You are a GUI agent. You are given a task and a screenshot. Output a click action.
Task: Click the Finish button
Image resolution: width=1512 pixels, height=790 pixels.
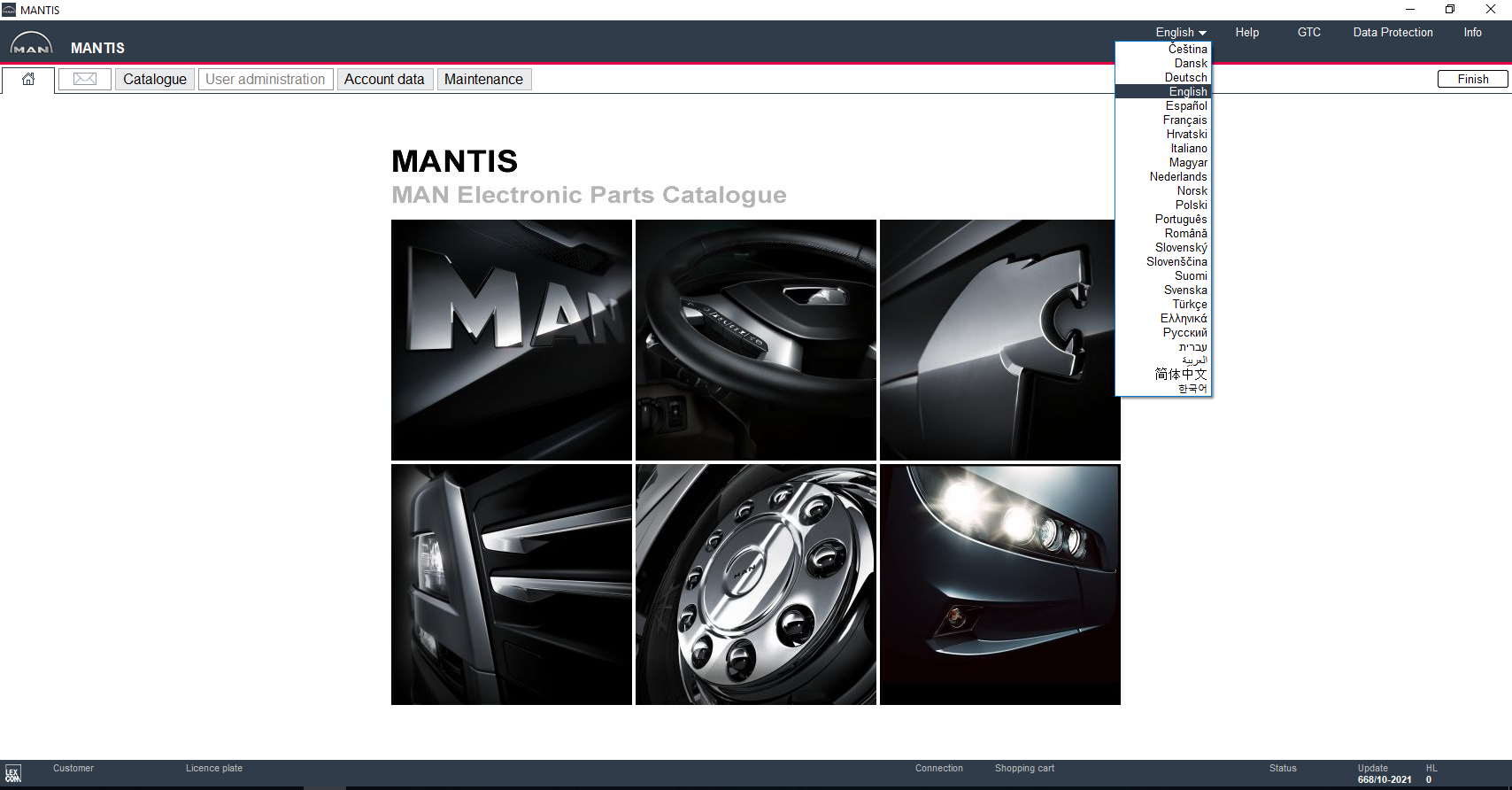point(1473,79)
